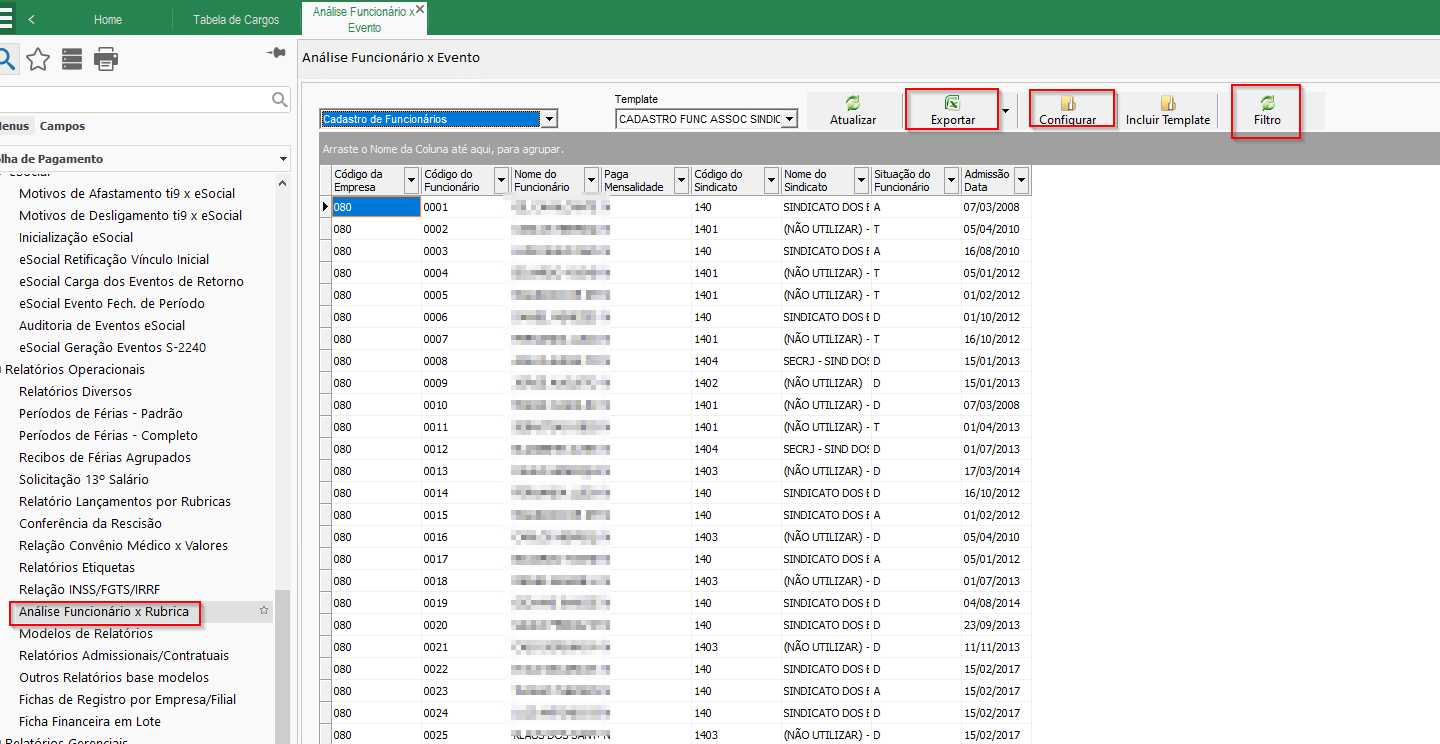The image size is (1440, 744).
Task: Select the magnifier search icon in sidebar toolbar
Action: coord(6,60)
